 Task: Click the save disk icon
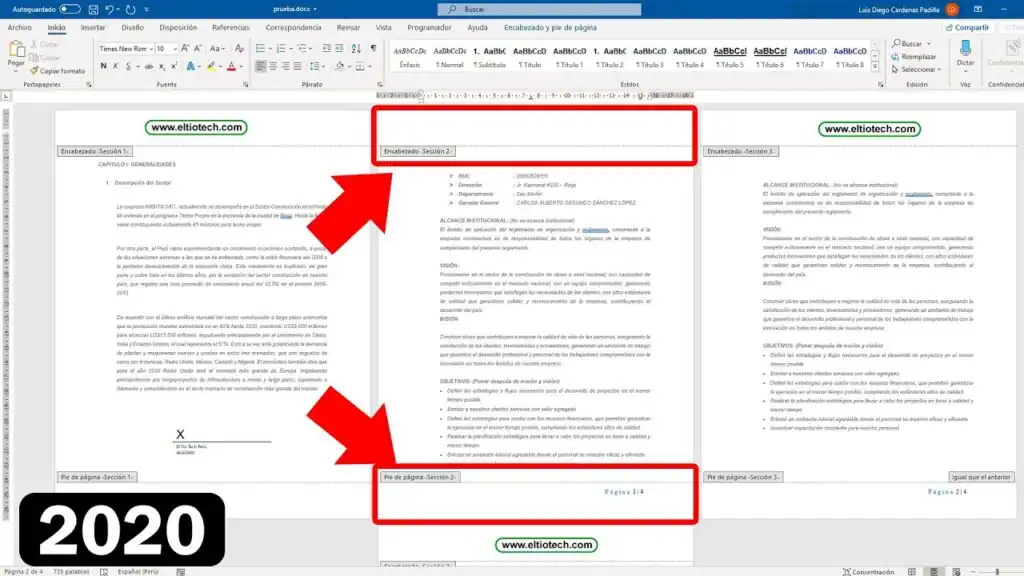[x=93, y=9]
